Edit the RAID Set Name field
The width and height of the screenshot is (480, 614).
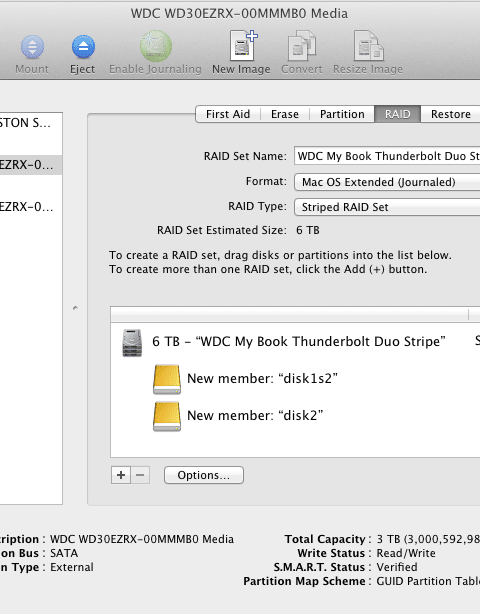point(387,156)
